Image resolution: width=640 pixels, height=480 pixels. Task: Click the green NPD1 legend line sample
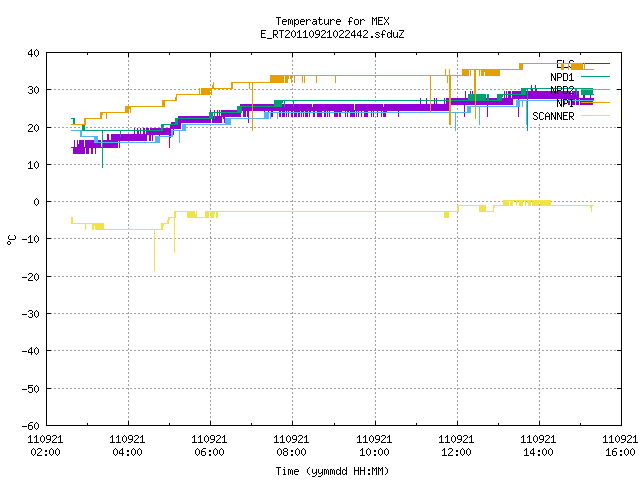click(x=596, y=76)
